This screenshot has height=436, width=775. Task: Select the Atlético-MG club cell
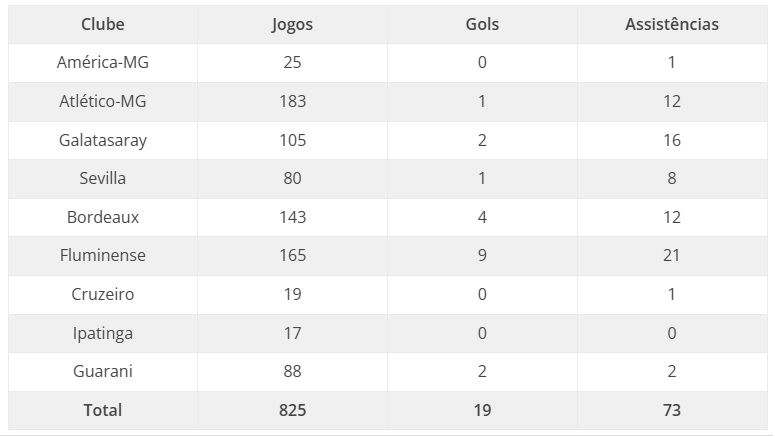tap(103, 101)
